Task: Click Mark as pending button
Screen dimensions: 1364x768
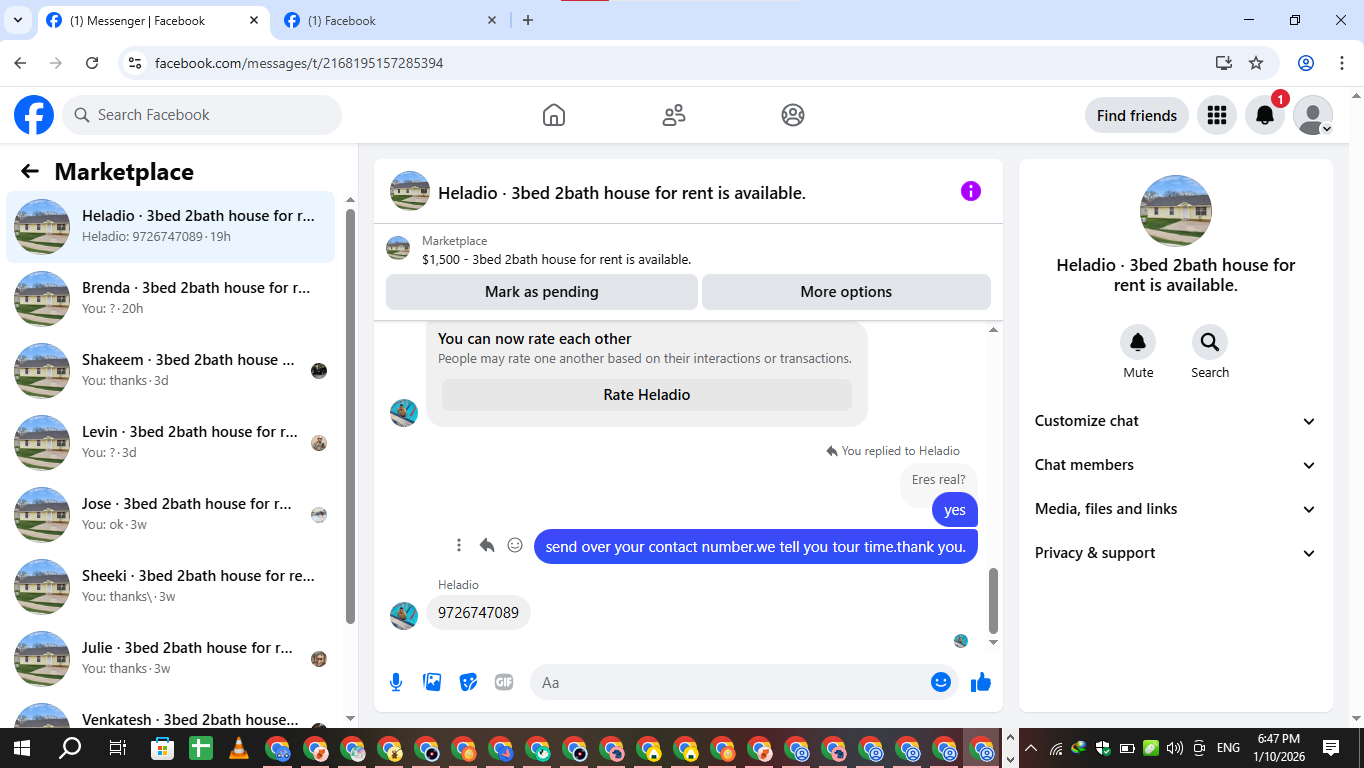Action: coord(542,292)
